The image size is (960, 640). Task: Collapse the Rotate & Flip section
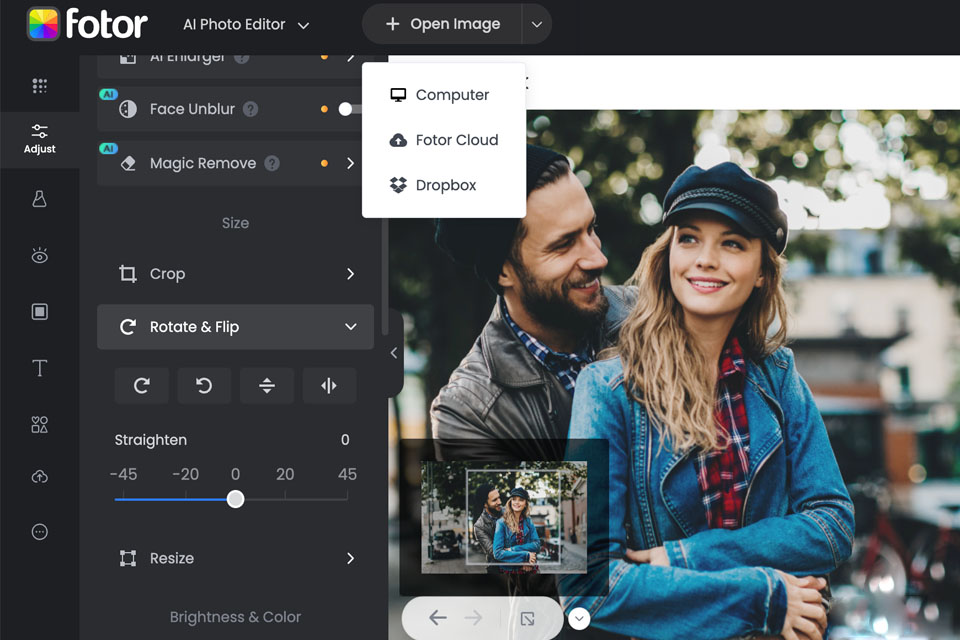[x=350, y=327]
